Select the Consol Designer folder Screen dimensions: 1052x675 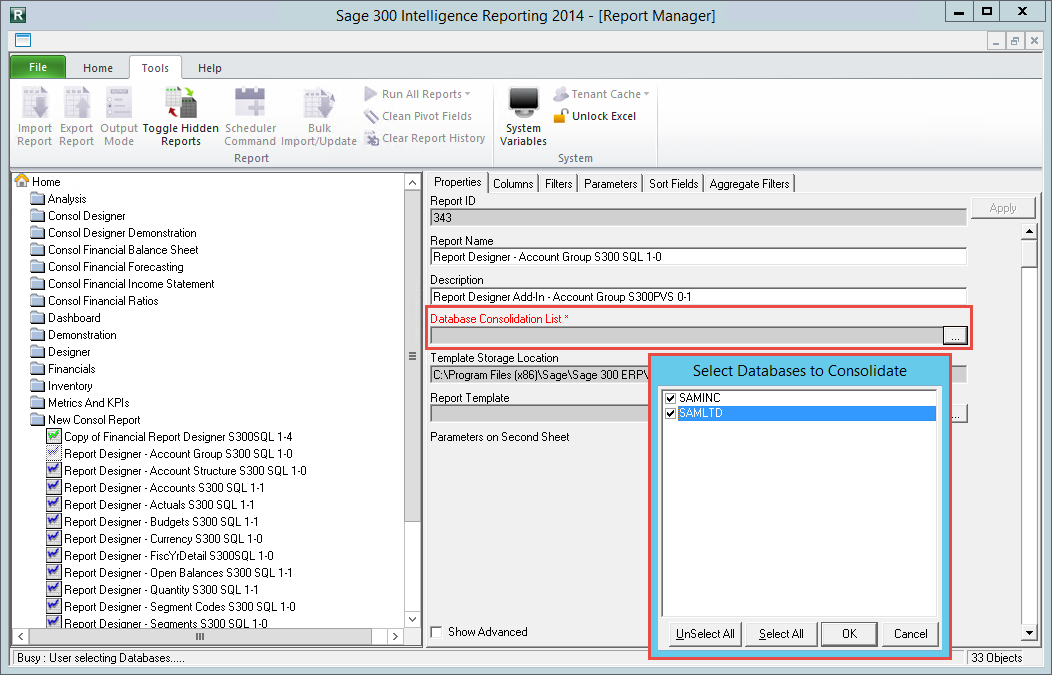[78, 216]
